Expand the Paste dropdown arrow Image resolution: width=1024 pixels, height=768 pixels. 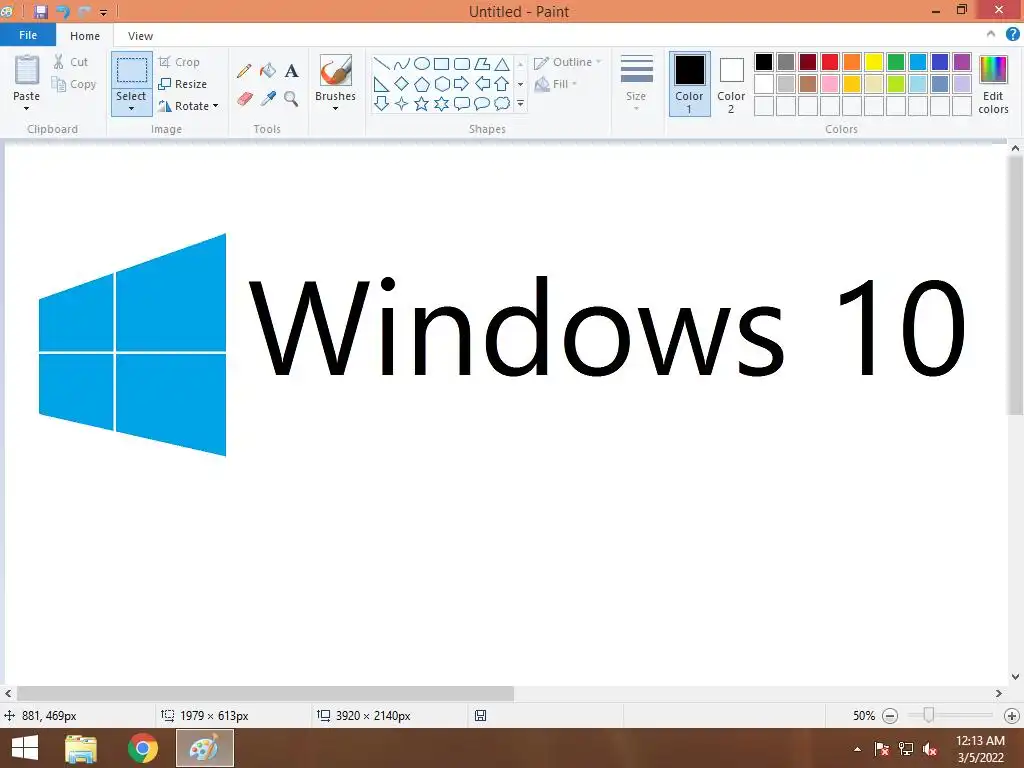(27, 108)
